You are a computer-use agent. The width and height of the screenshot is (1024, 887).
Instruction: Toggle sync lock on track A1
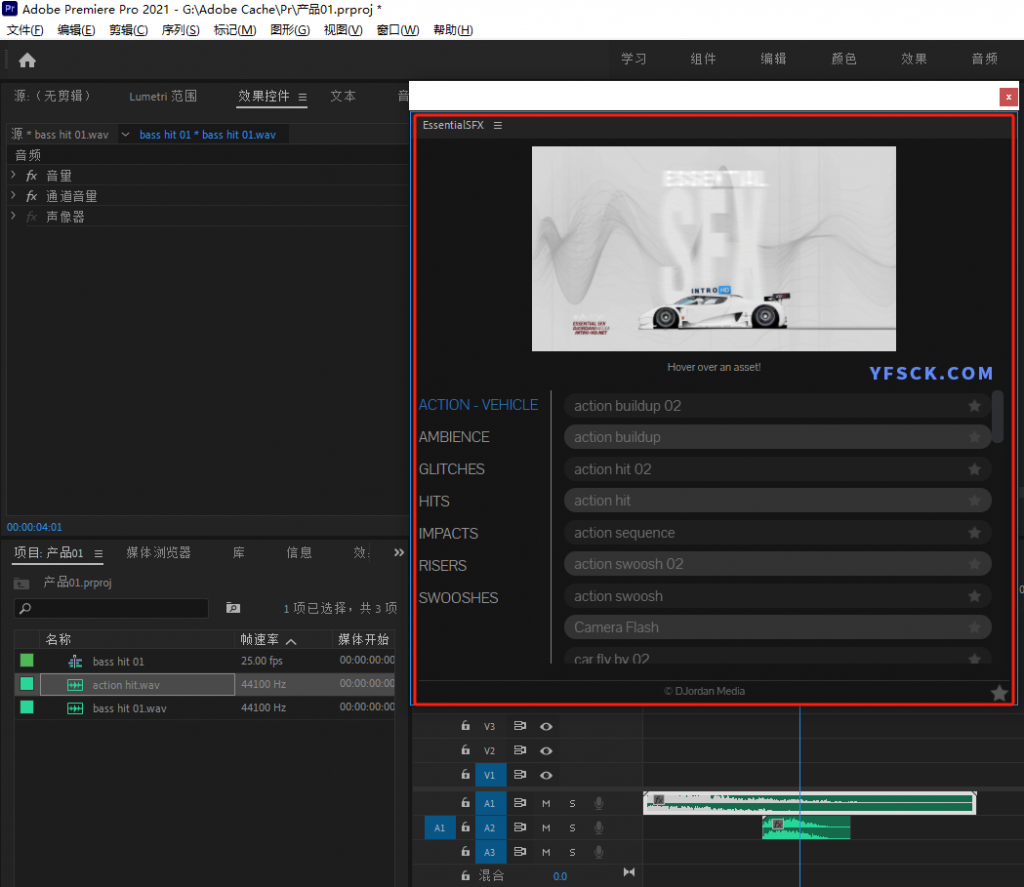[x=520, y=803]
